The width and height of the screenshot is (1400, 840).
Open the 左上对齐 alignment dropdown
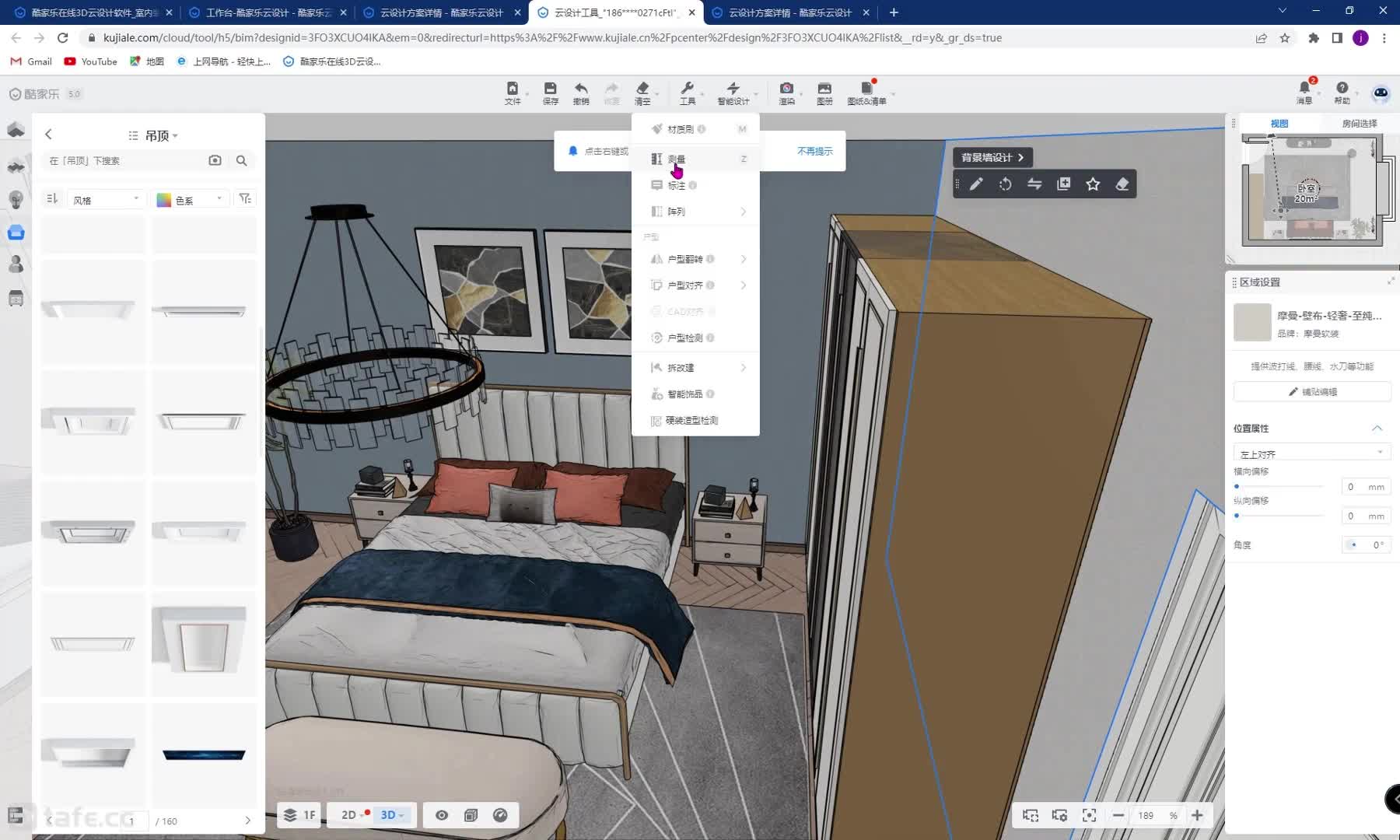point(1311,453)
